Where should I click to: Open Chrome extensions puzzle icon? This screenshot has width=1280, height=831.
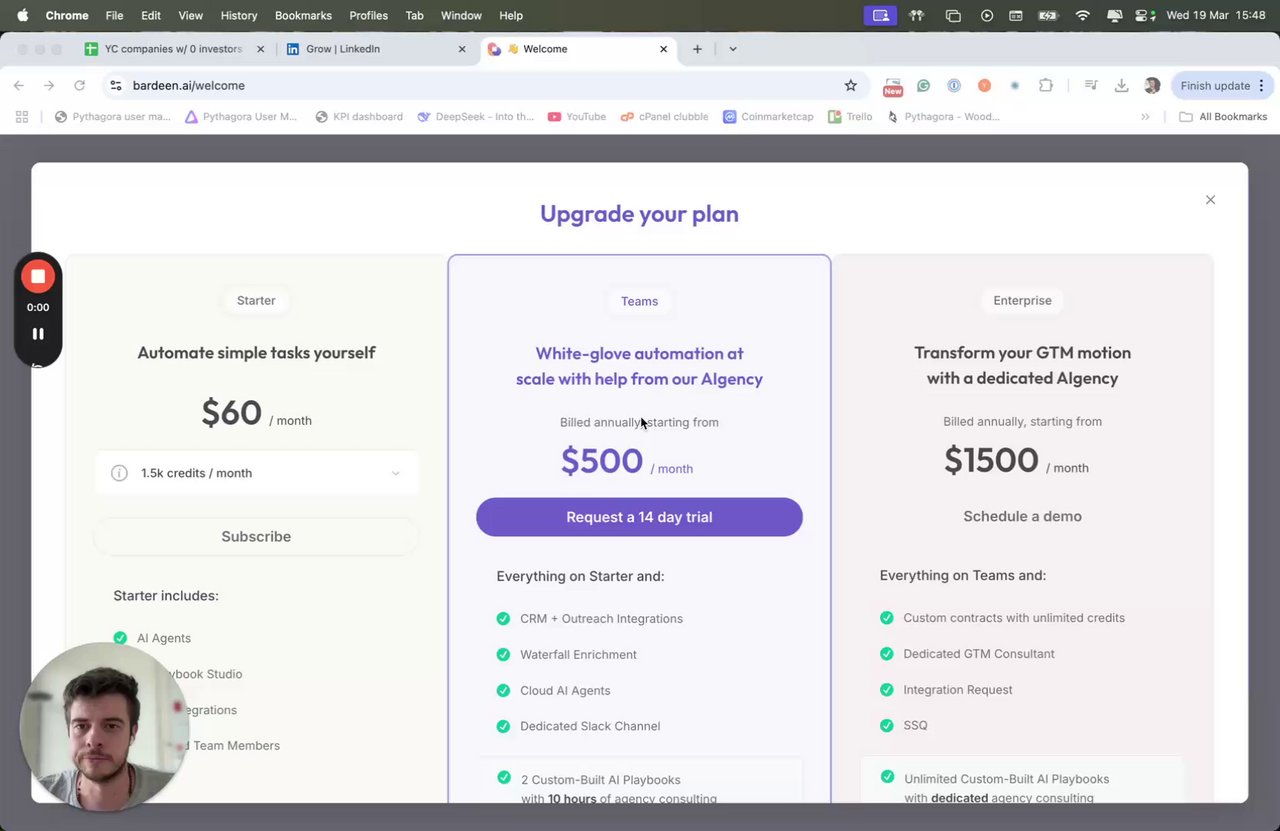click(x=1046, y=86)
